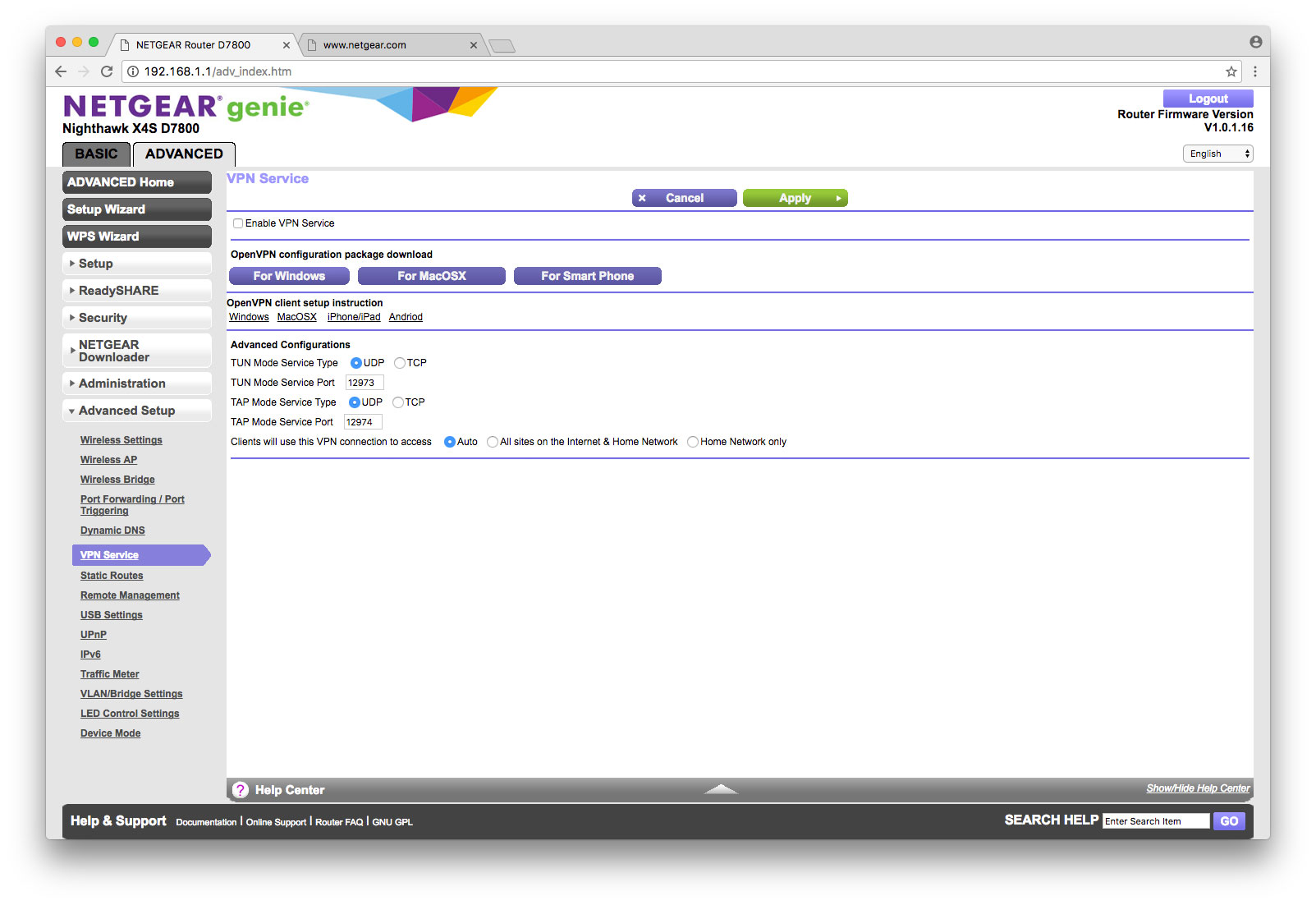Expand the Setup sidebar section
This screenshot has width=1316, height=905.
[x=137, y=264]
